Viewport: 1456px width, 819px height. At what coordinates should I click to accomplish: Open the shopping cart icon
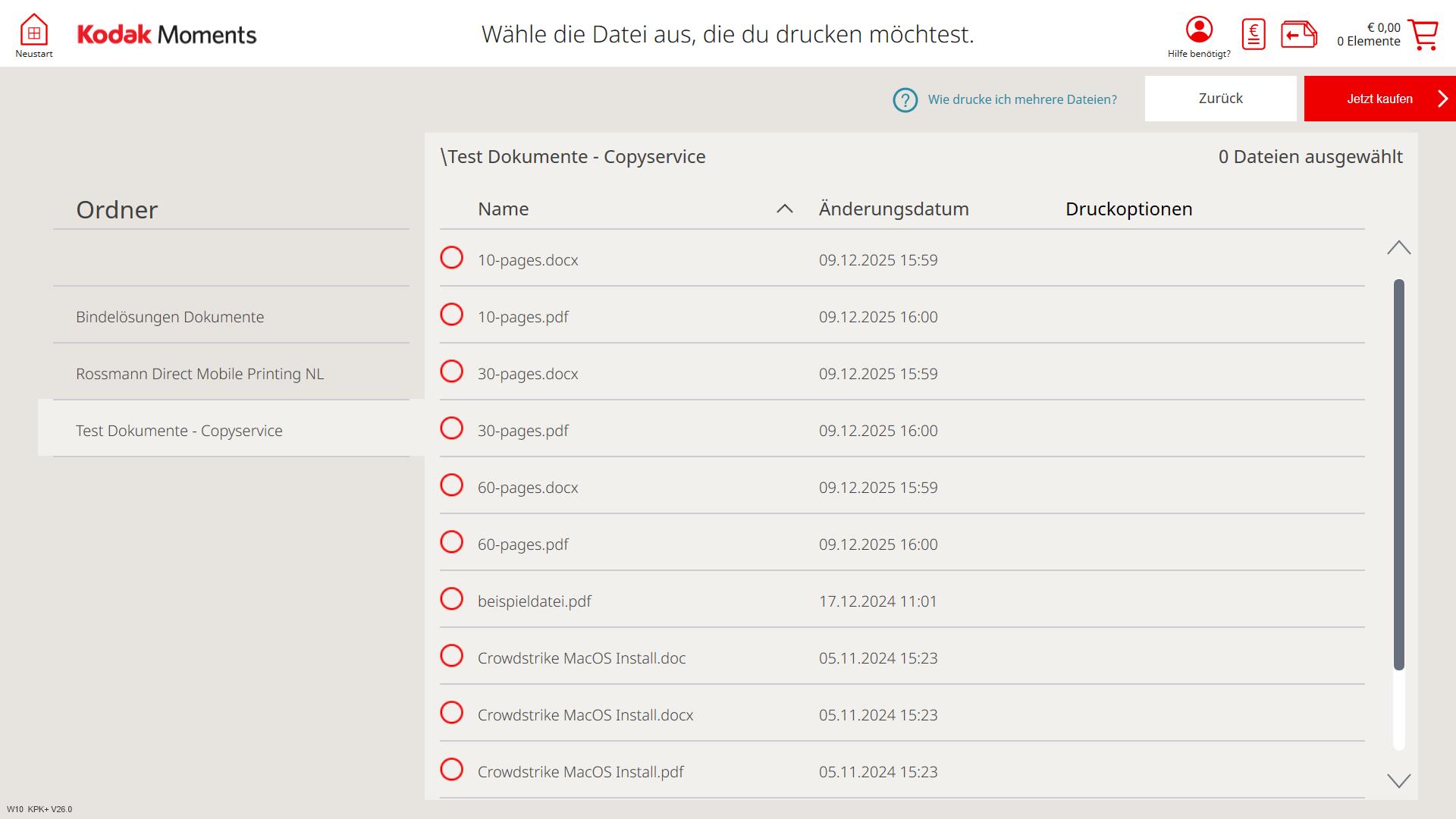pyautogui.click(x=1423, y=34)
